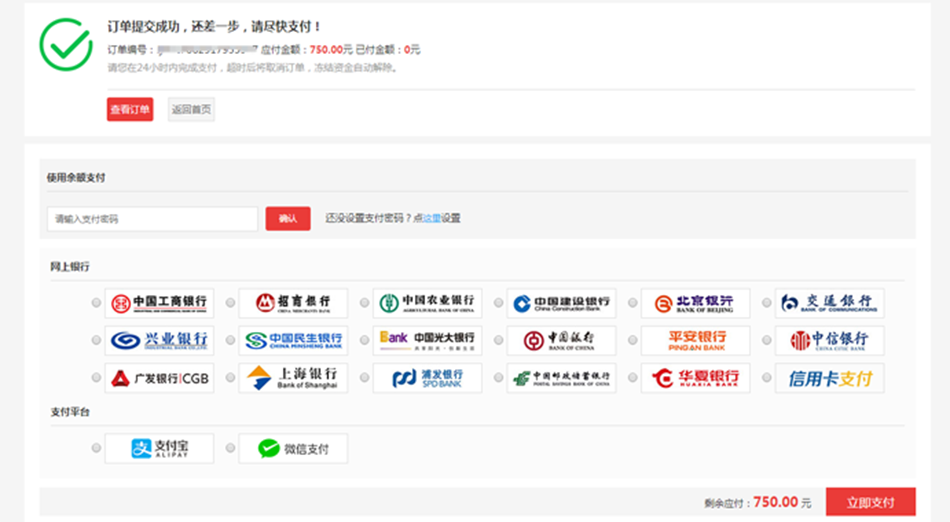950x522 pixels.
Task: Click the 平安银行 logo tile
Action: 696,340
